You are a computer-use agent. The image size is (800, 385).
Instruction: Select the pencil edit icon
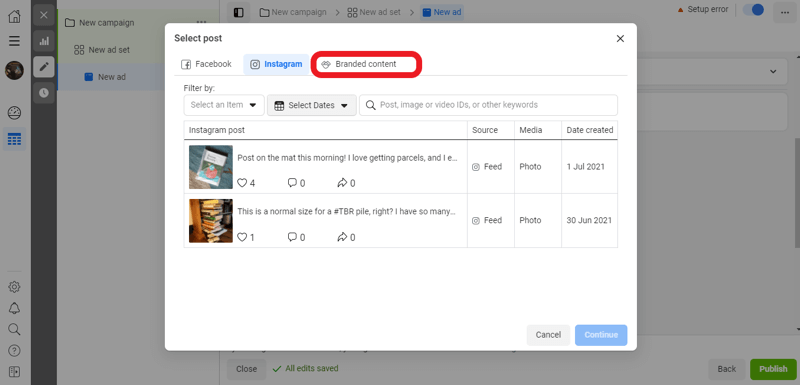[44, 66]
